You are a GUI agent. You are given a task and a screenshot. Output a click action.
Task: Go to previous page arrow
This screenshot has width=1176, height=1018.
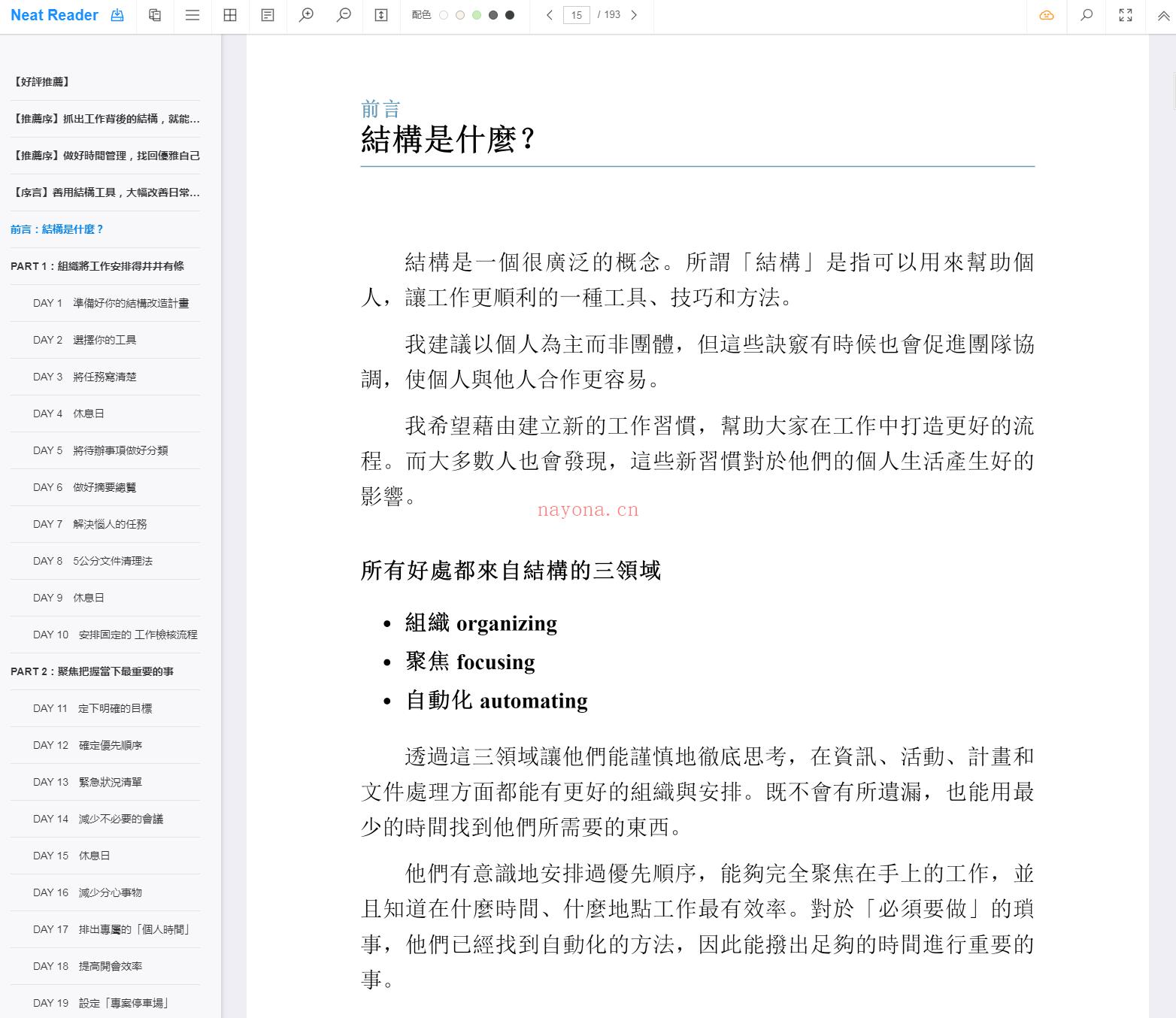tap(550, 15)
